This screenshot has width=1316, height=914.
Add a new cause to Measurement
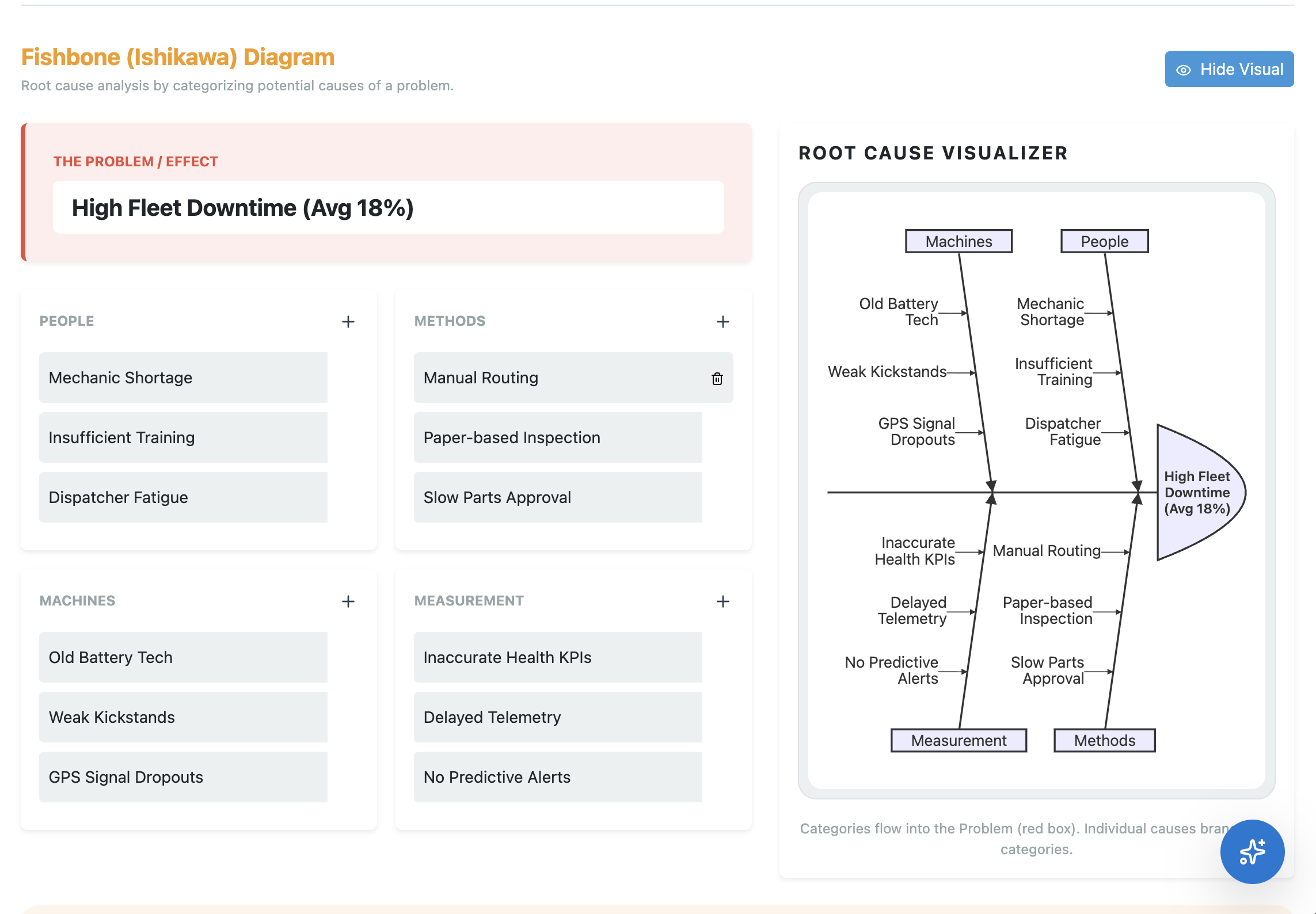723,601
